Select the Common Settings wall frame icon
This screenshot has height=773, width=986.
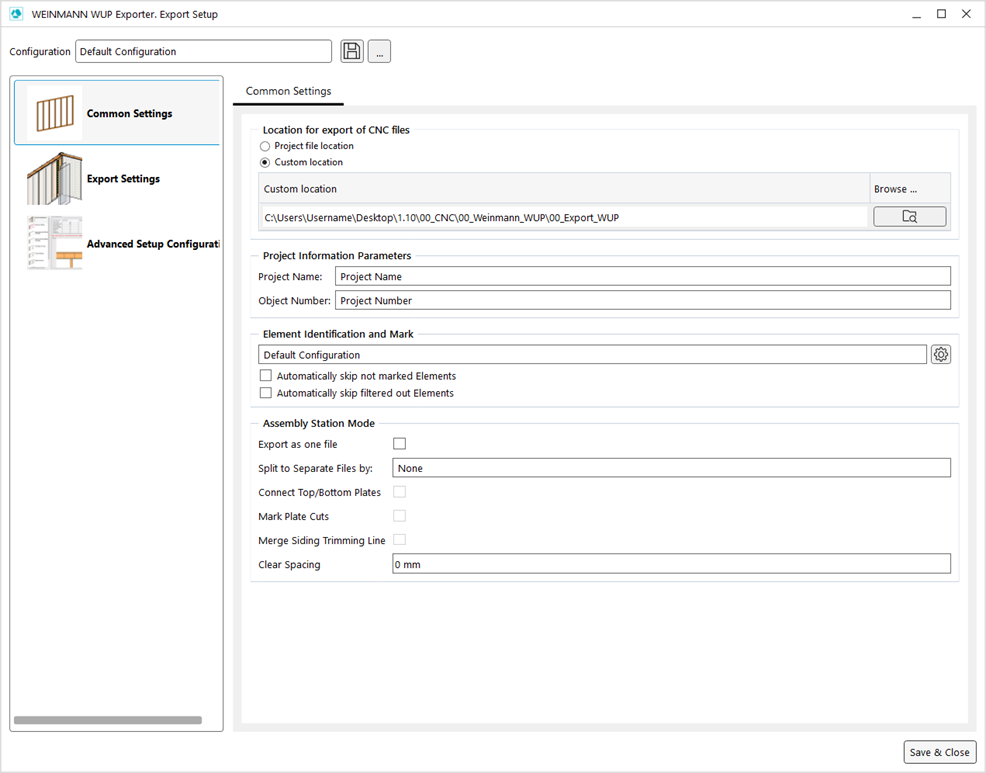coord(55,113)
